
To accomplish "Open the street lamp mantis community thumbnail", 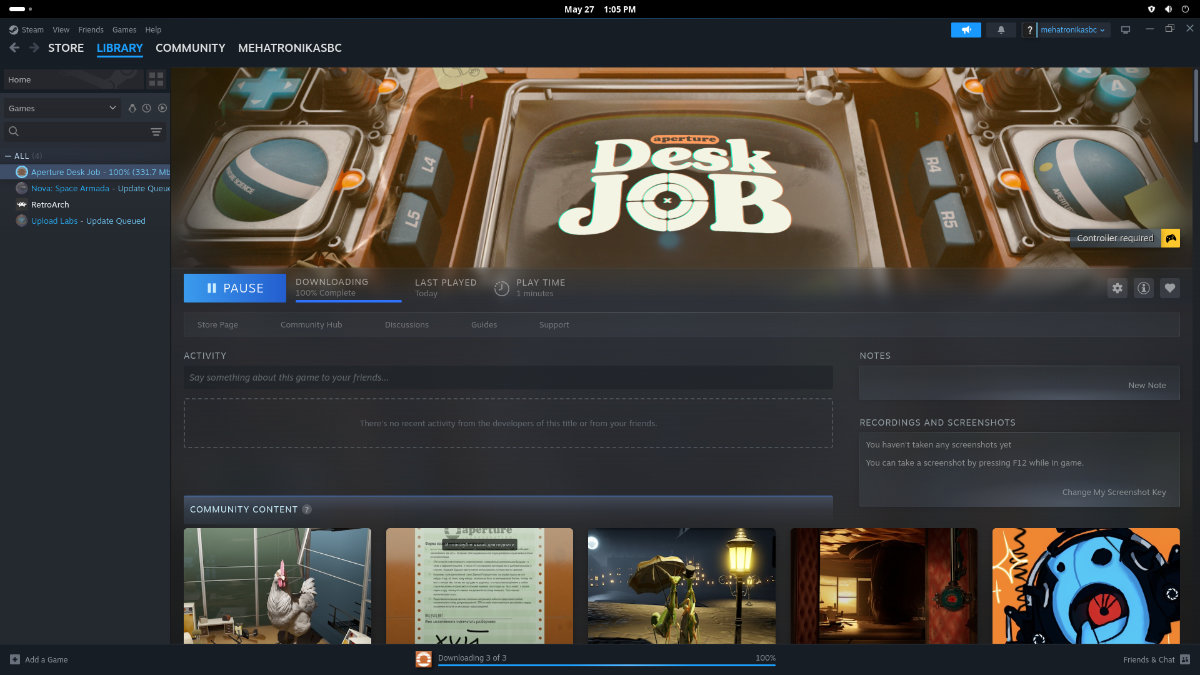I will pyautogui.click(x=681, y=586).
